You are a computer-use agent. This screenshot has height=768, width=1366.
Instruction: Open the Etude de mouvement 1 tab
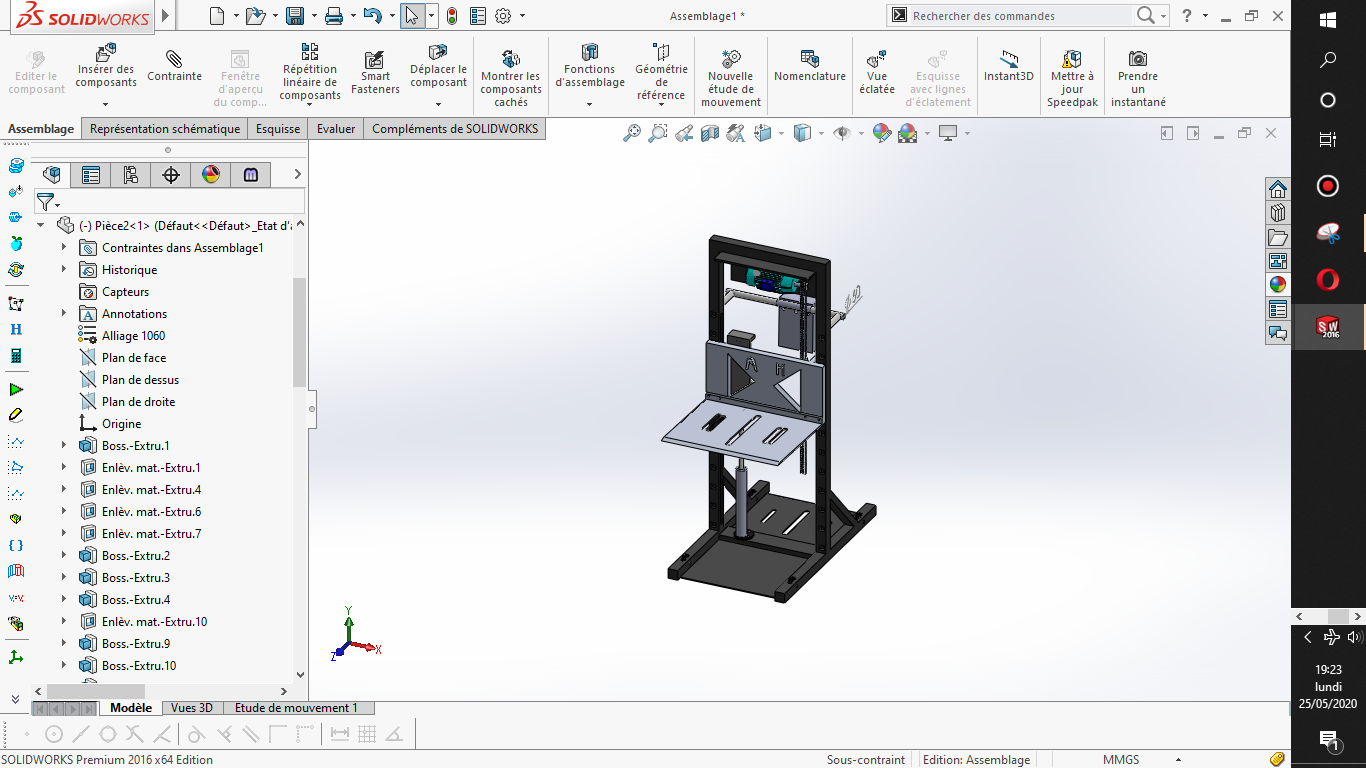pos(296,708)
